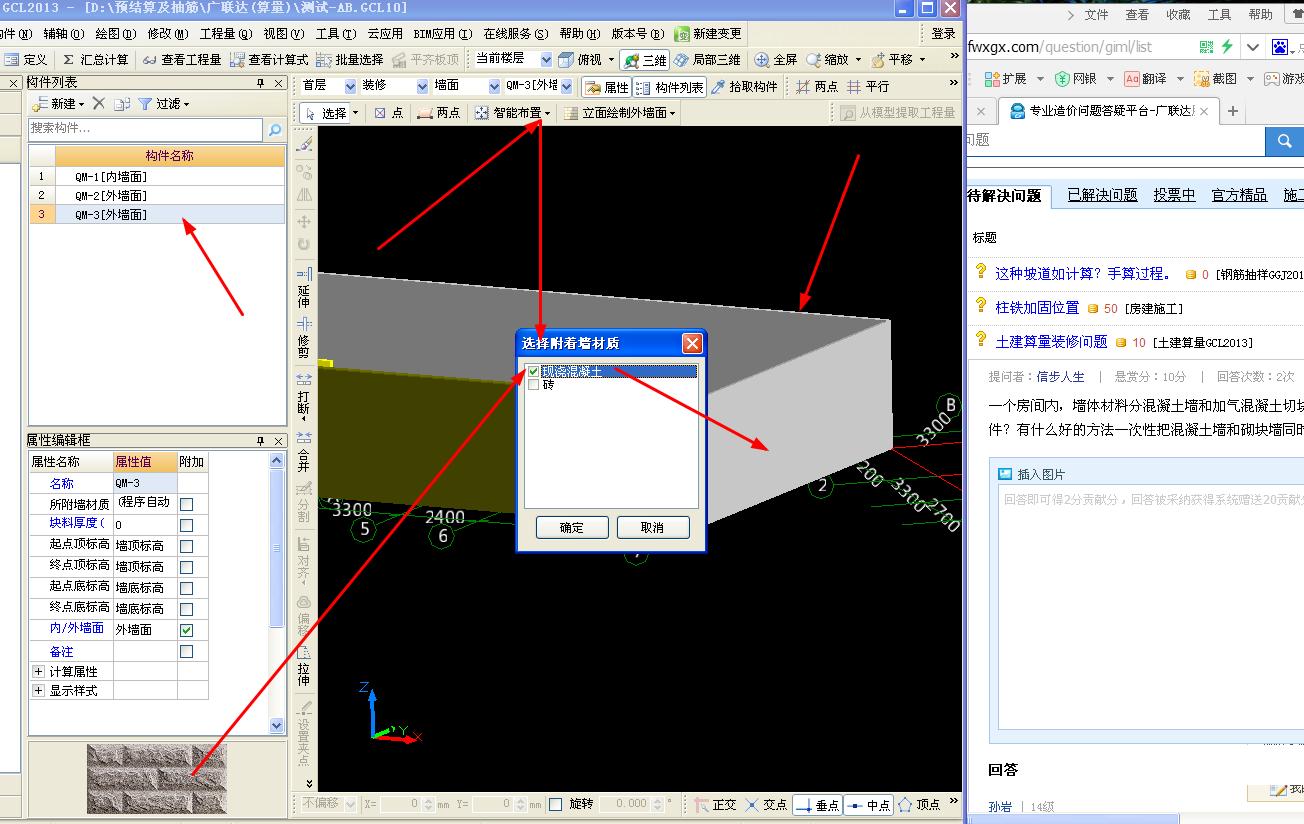Open the 工程量 menu
The width and height of the screenshot is (1304, 824).
point(224,33)
